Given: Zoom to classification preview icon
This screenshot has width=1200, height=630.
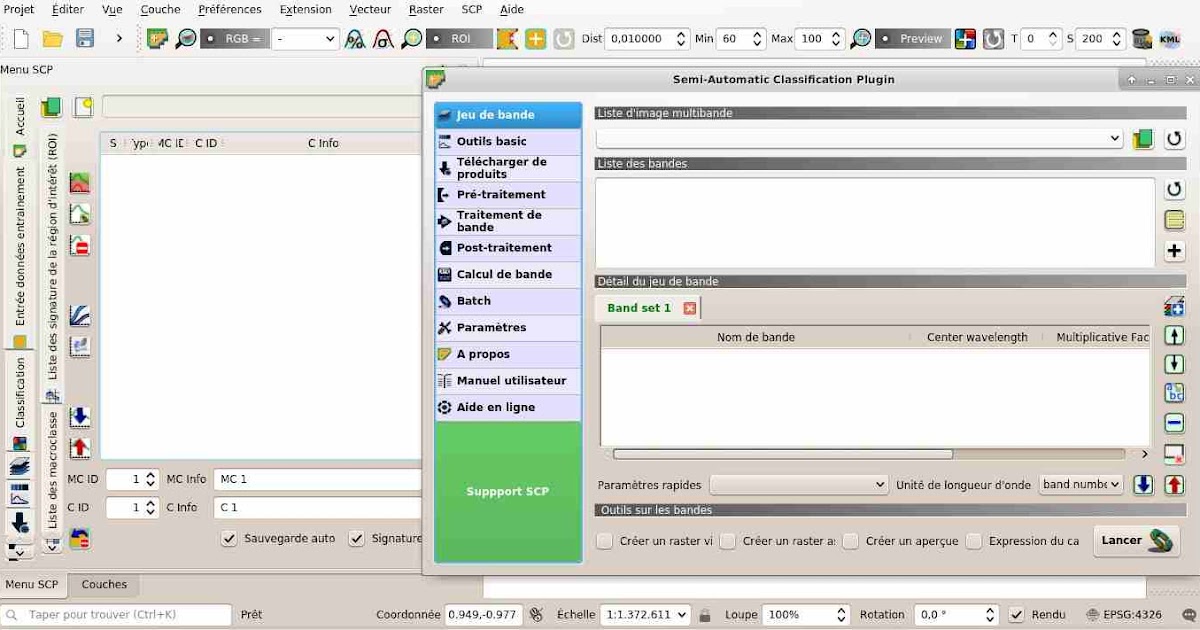Looking at the screenshot, I should coord(861,39).
